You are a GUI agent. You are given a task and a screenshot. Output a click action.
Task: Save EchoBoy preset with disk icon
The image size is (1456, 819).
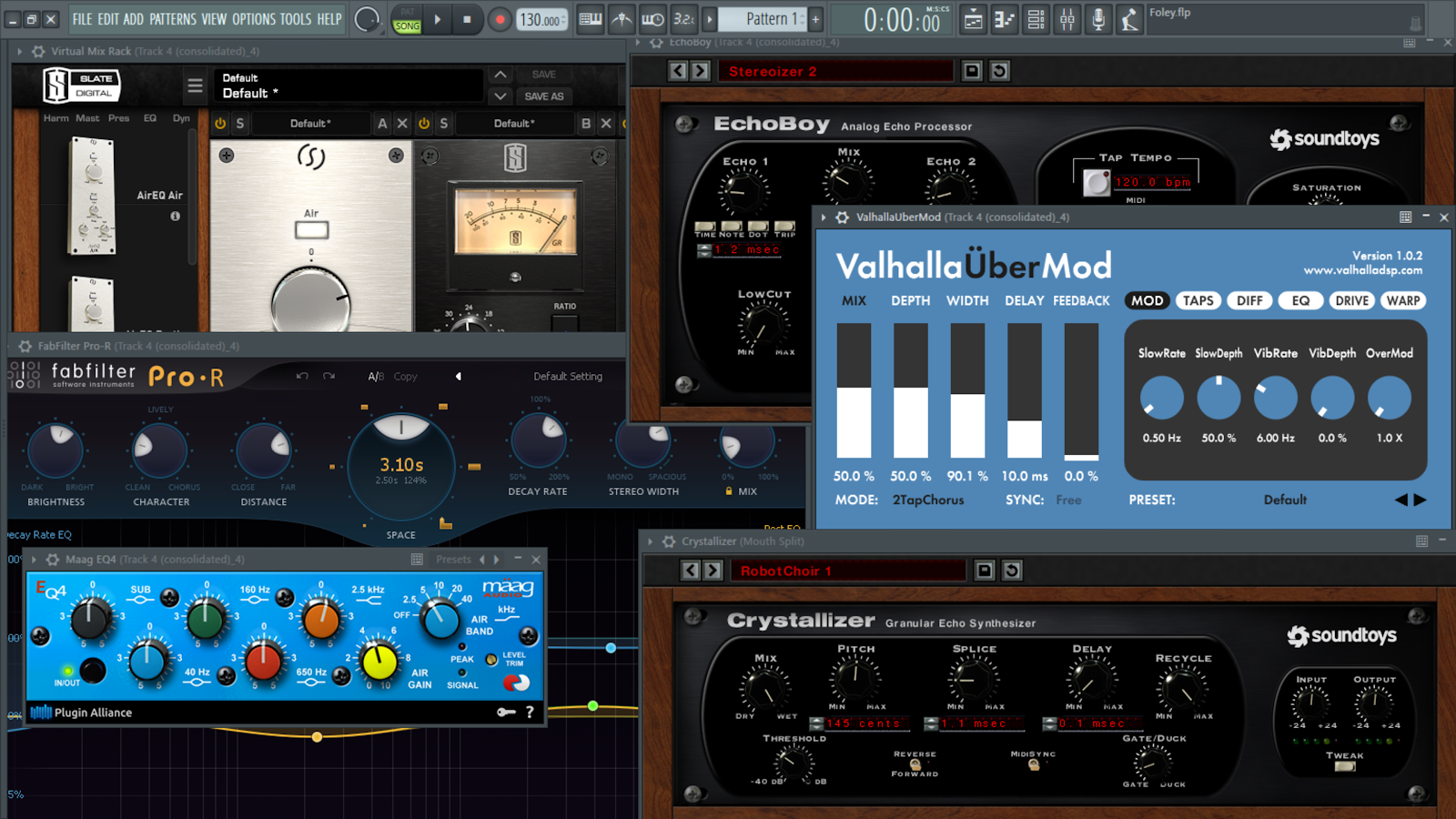[972, 71]
